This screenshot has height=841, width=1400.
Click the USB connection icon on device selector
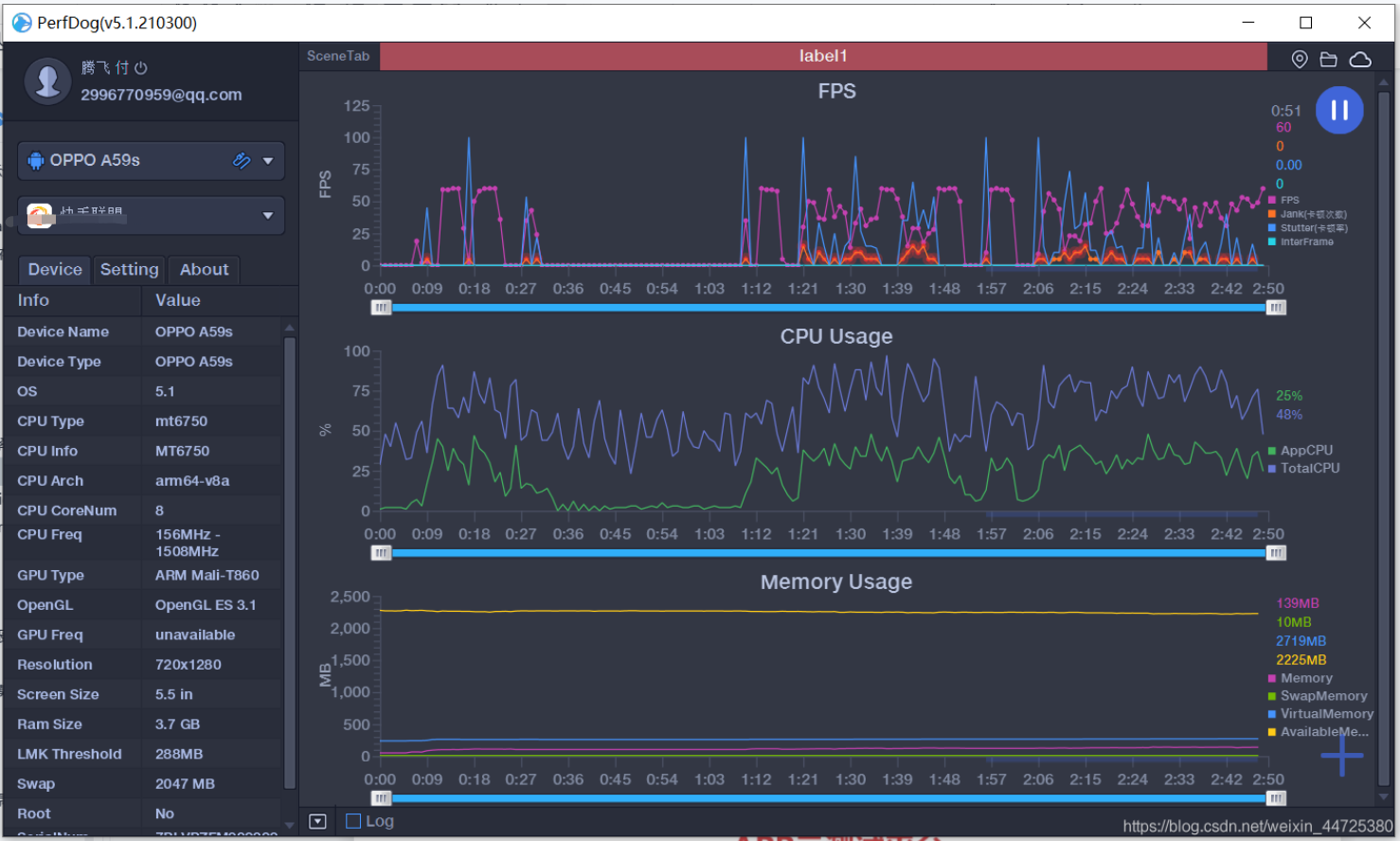point(242,161)
